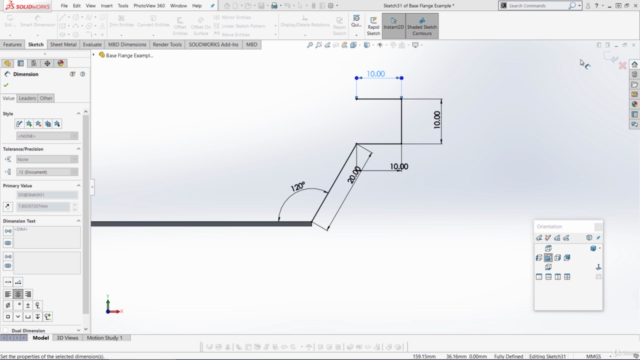This screenshot has width=640, height=360.
Task: Click the Rapid Sketch tool
Action: (x=373, y=26)
